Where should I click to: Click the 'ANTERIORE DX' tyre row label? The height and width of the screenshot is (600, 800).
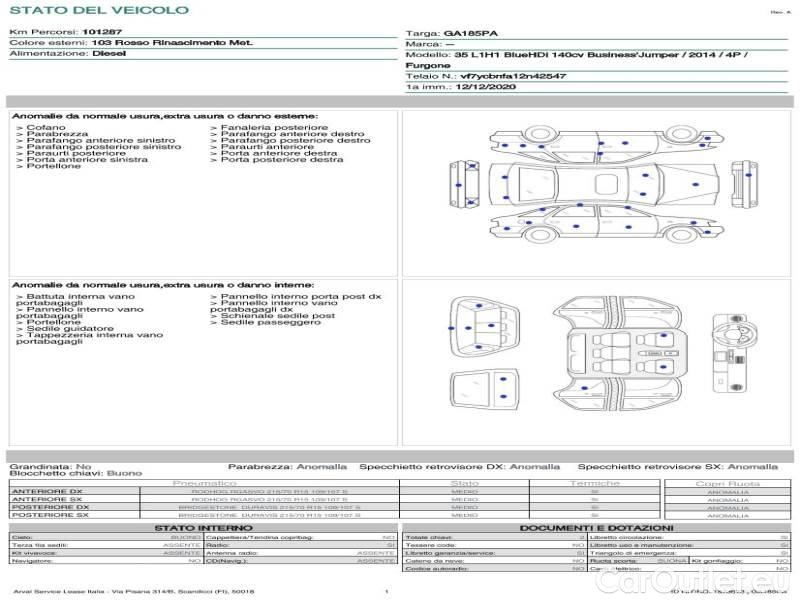47,492
